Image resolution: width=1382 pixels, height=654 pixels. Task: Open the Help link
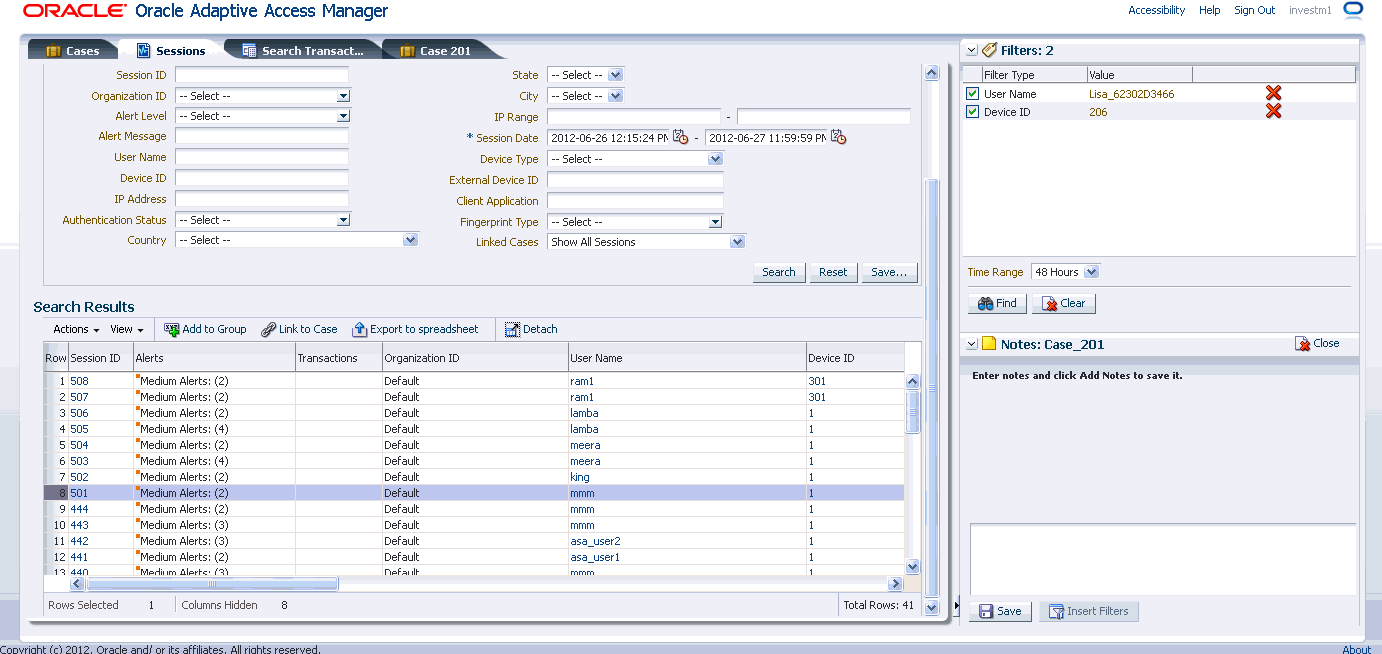pos(1209,10)
